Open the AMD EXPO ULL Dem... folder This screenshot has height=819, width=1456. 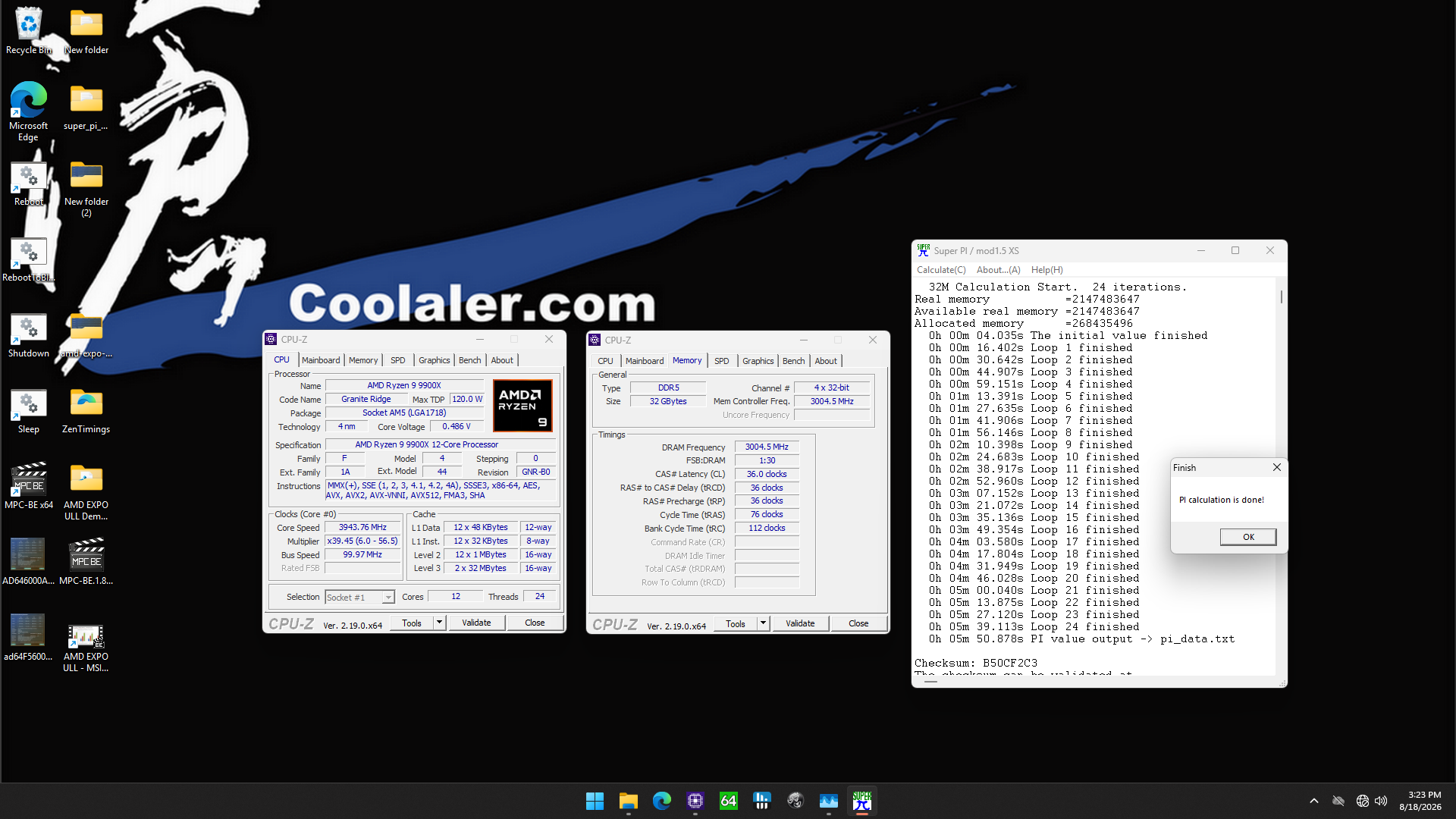pos(86,491)
